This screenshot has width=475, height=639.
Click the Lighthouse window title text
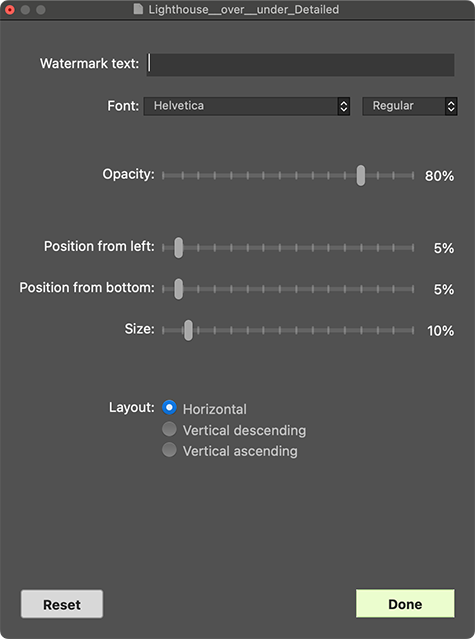coord(244,9)
